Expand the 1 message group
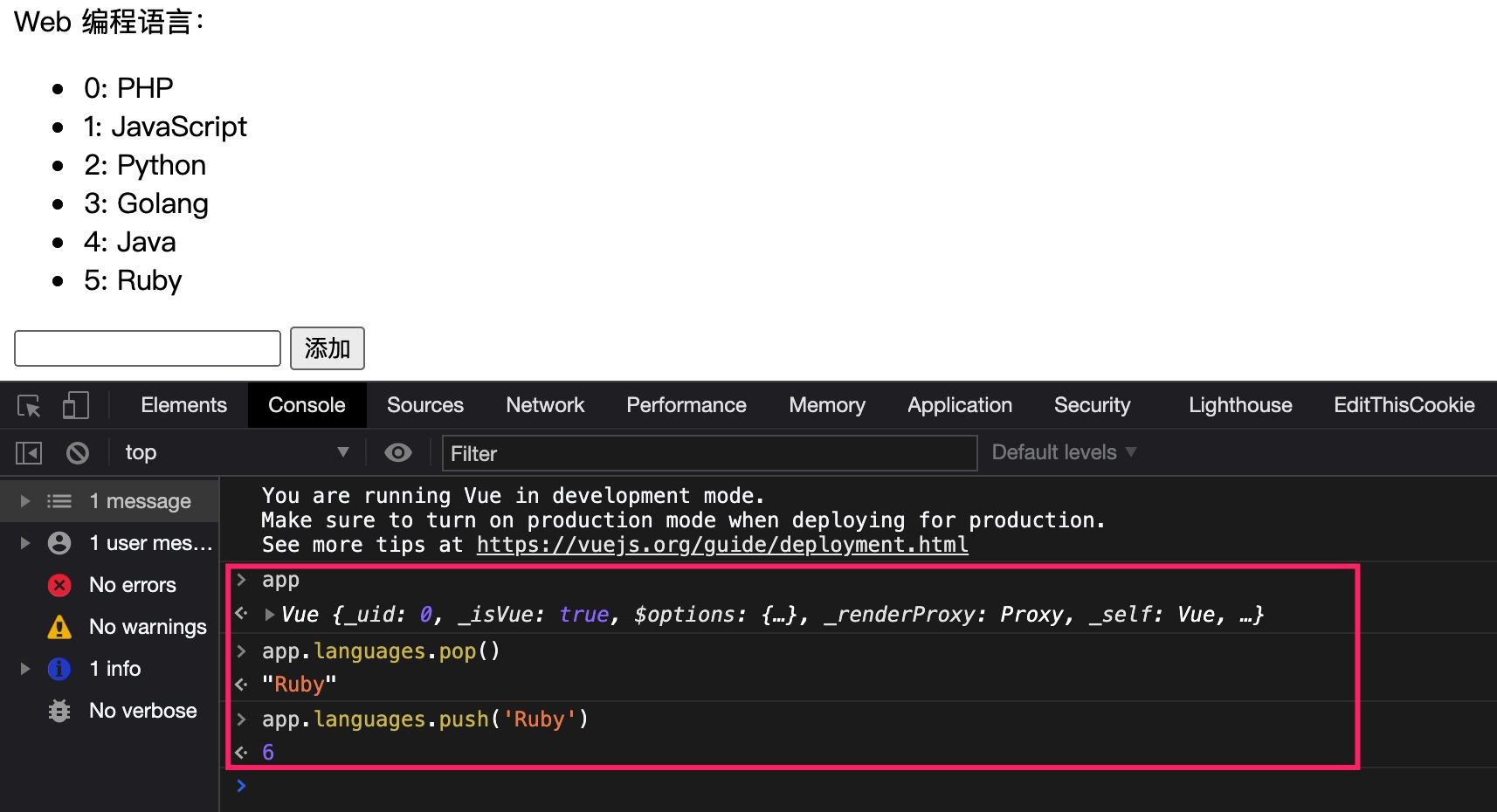Viewport: 1497px width, 812px height. click(x=25, y=501)
